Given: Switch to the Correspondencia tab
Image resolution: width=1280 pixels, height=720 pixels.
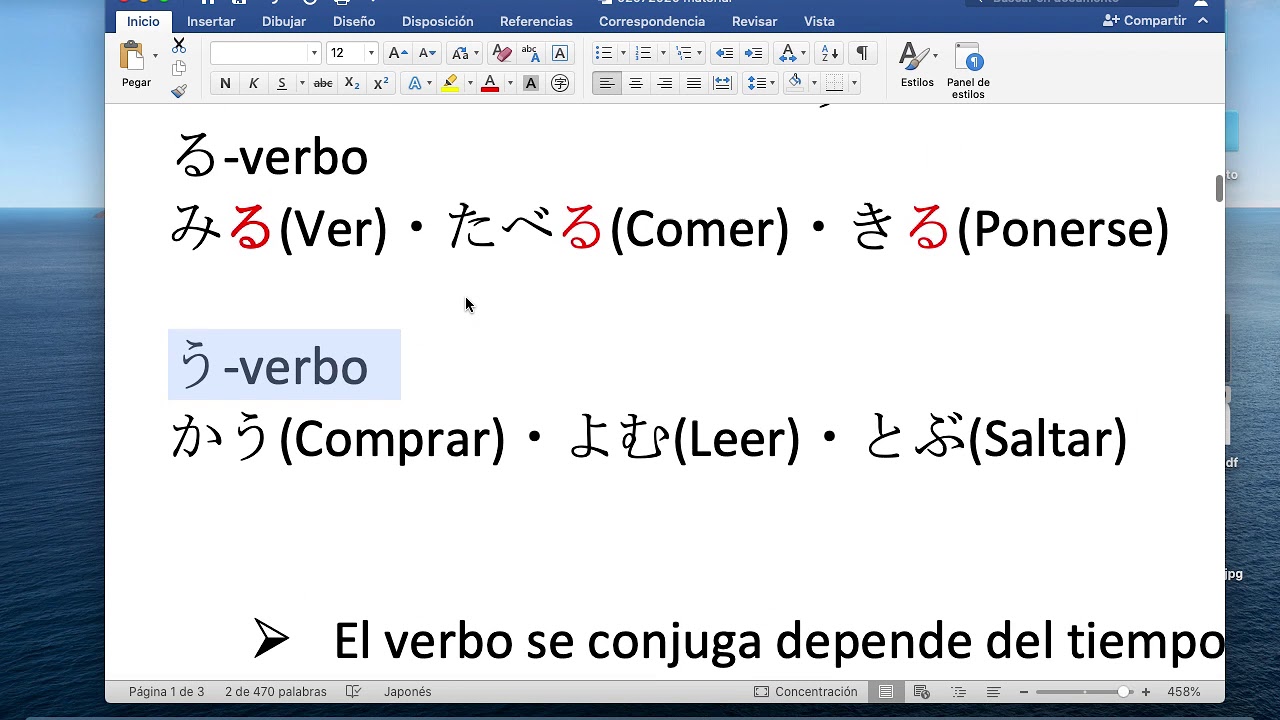Looking at the screenshot, I should pos(652,21).
